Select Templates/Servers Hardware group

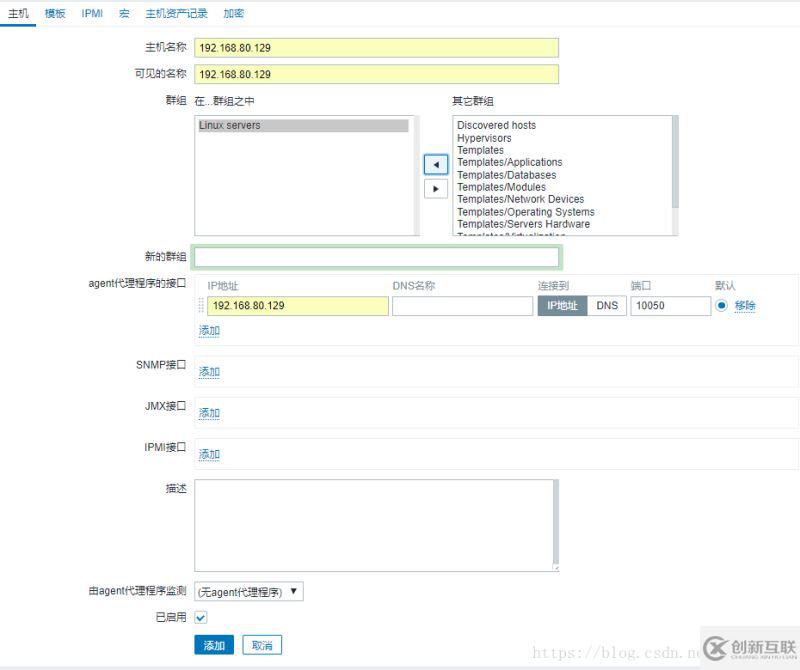pos(523,224)
